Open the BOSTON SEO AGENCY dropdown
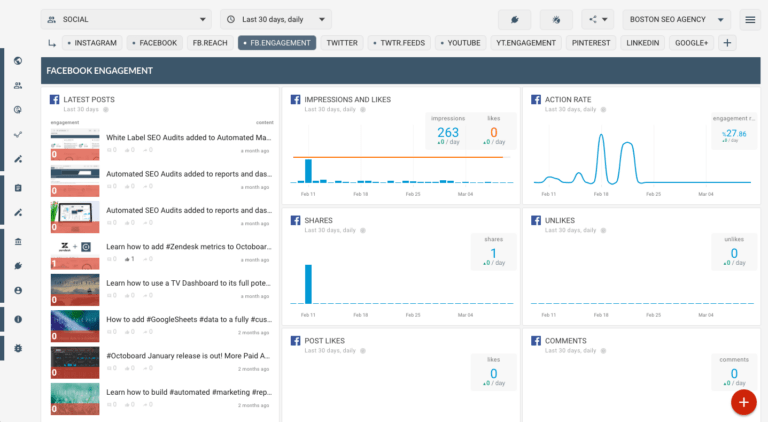This screenshot has height=422, width=768. (676, 20)
